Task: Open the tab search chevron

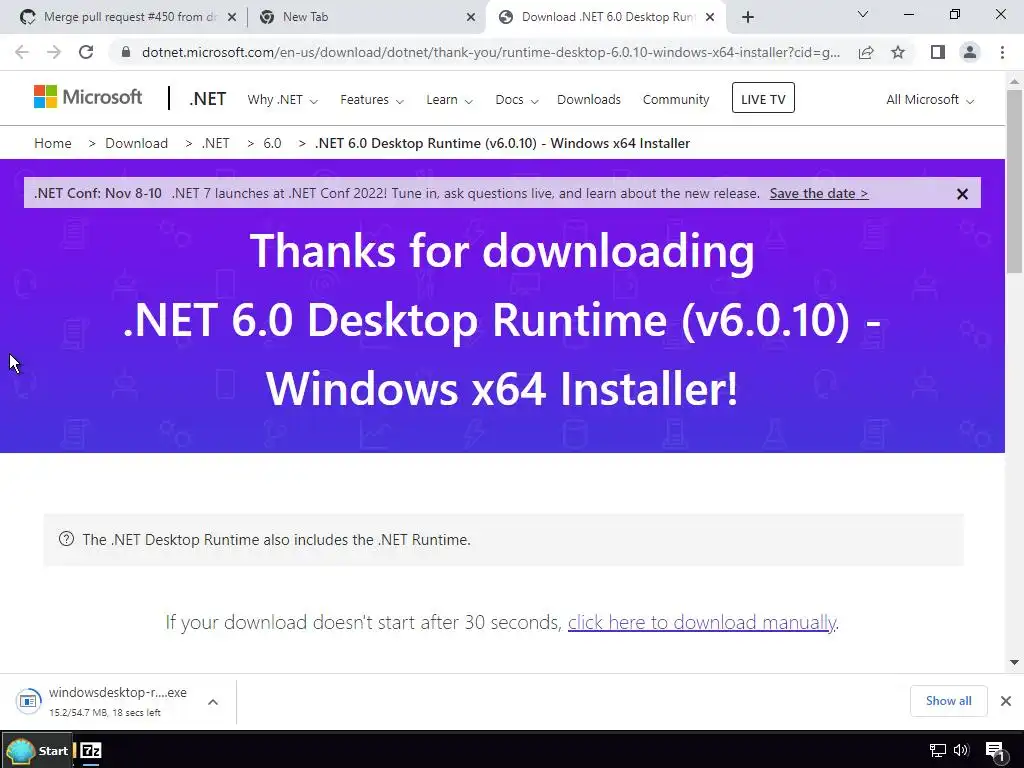Action: 863,14
